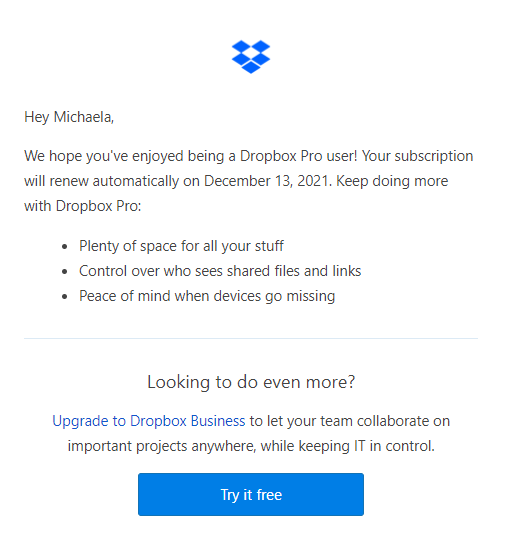
Task: Select the greeting text 'Hey Michaela,'
Action: (x=69, y=117)
